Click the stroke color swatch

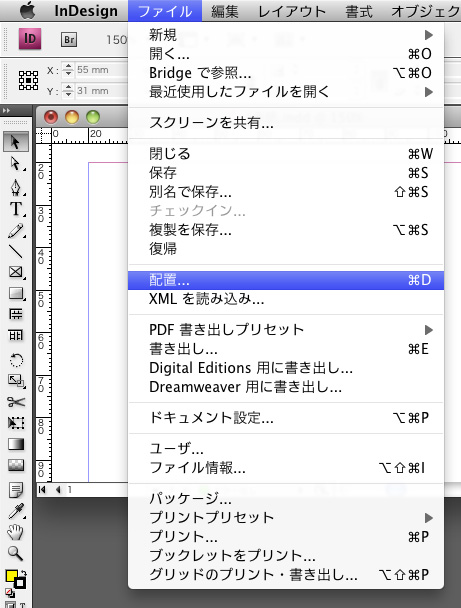click(x=20, y=583)
